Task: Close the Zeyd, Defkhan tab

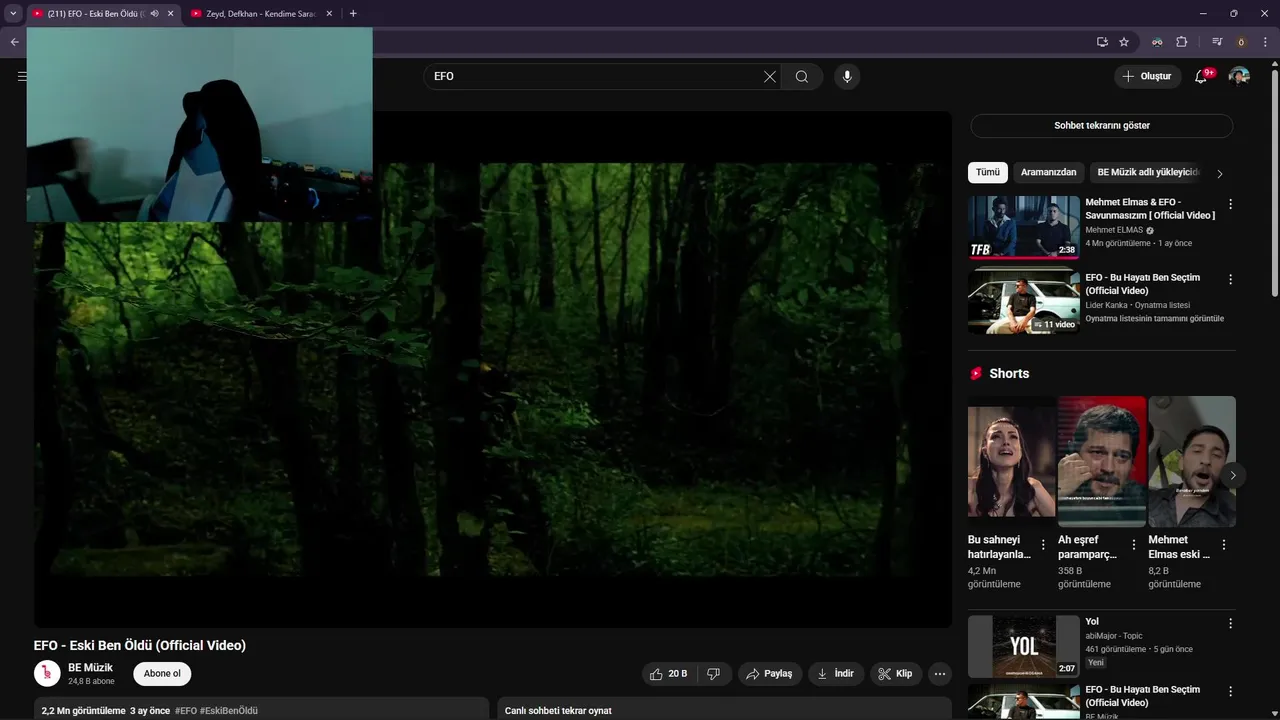Action: pyautogui.click(x=330, y=14)
